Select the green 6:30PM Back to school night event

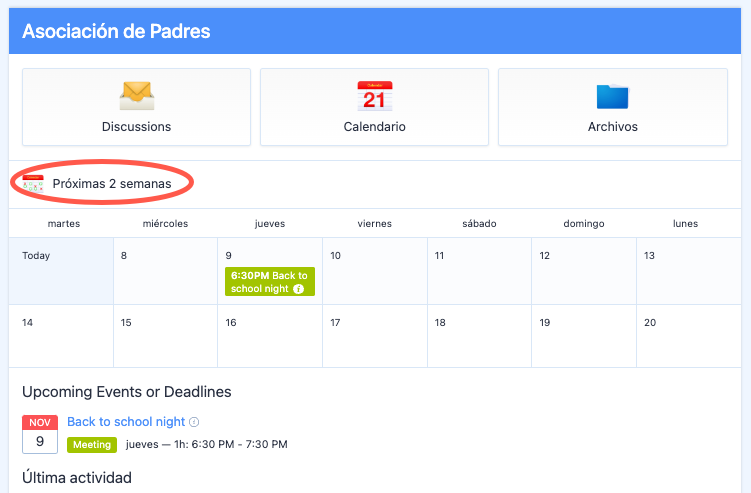(269, 282)
